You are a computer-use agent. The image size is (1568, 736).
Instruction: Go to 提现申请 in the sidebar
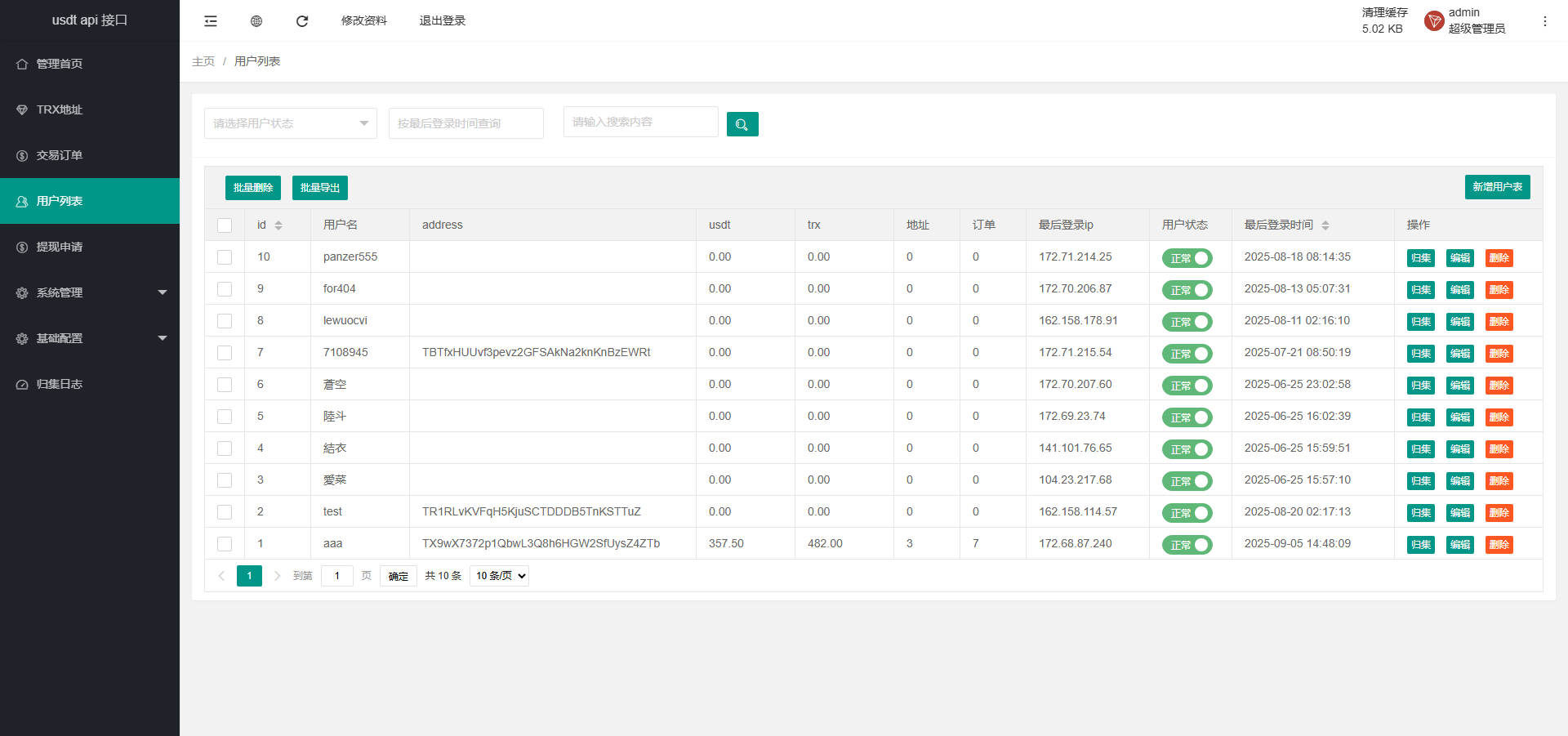[x=60, y=247]
